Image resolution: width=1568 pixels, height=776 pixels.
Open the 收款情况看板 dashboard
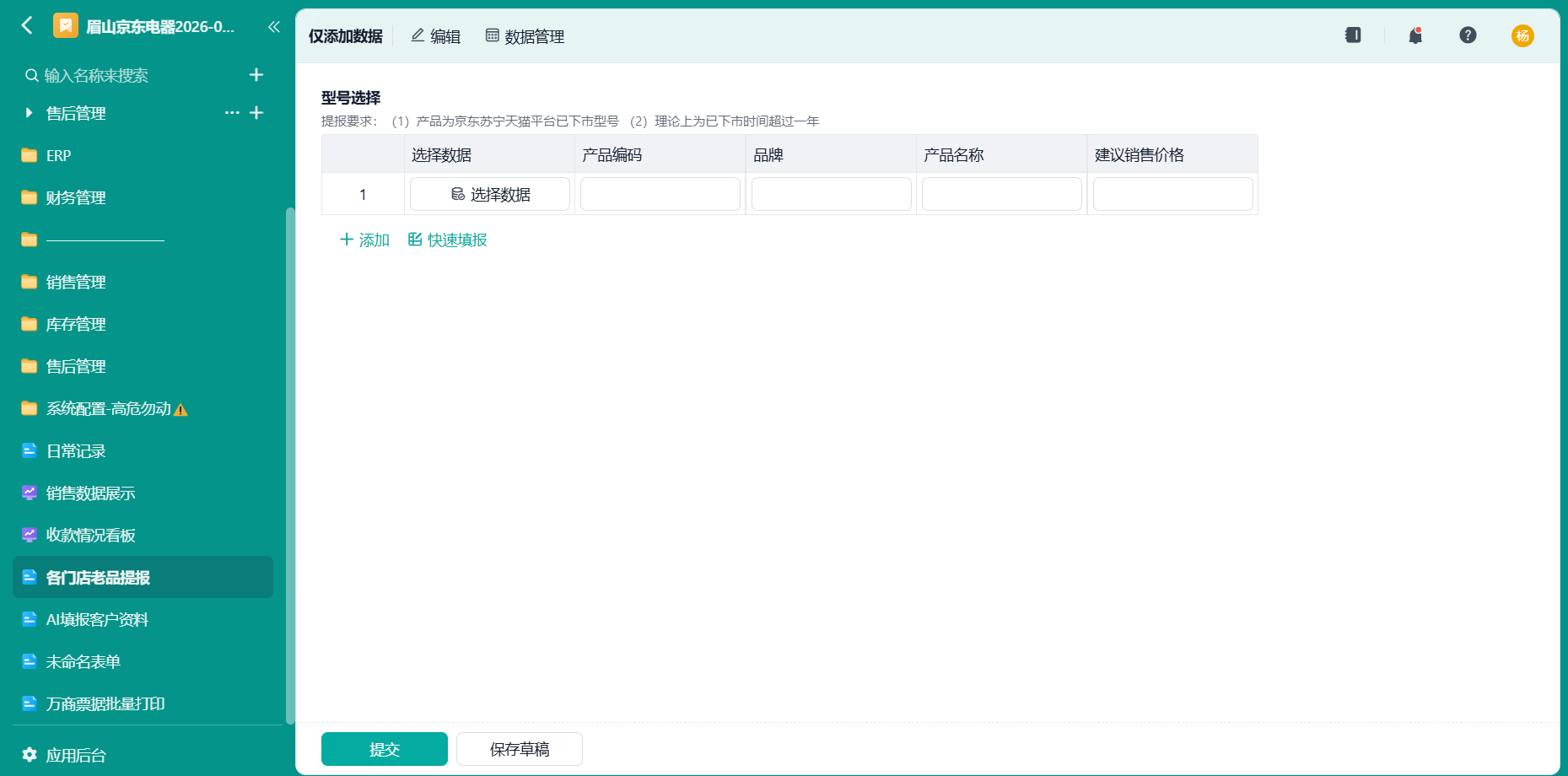[143, 535]
